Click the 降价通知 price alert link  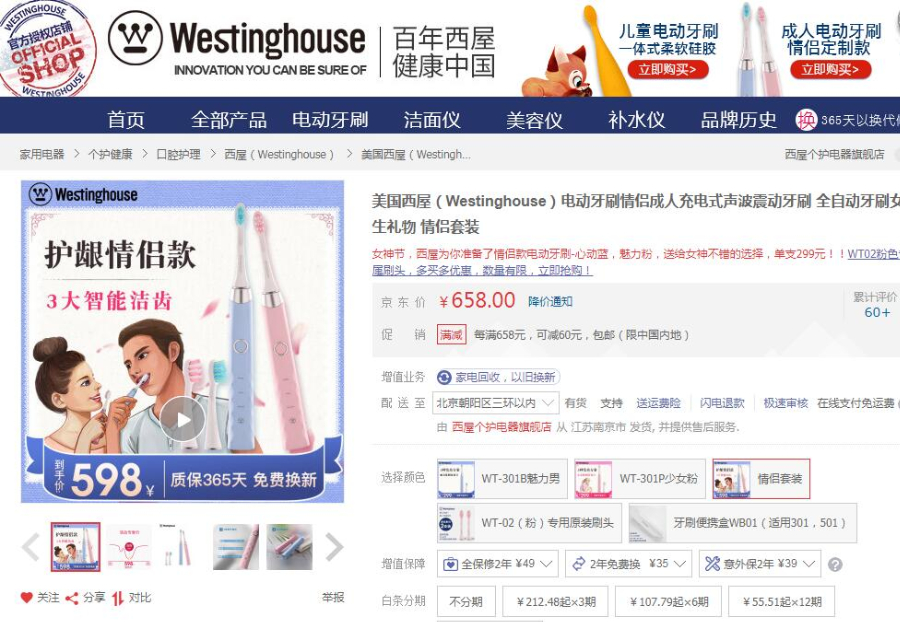(550, 301)
